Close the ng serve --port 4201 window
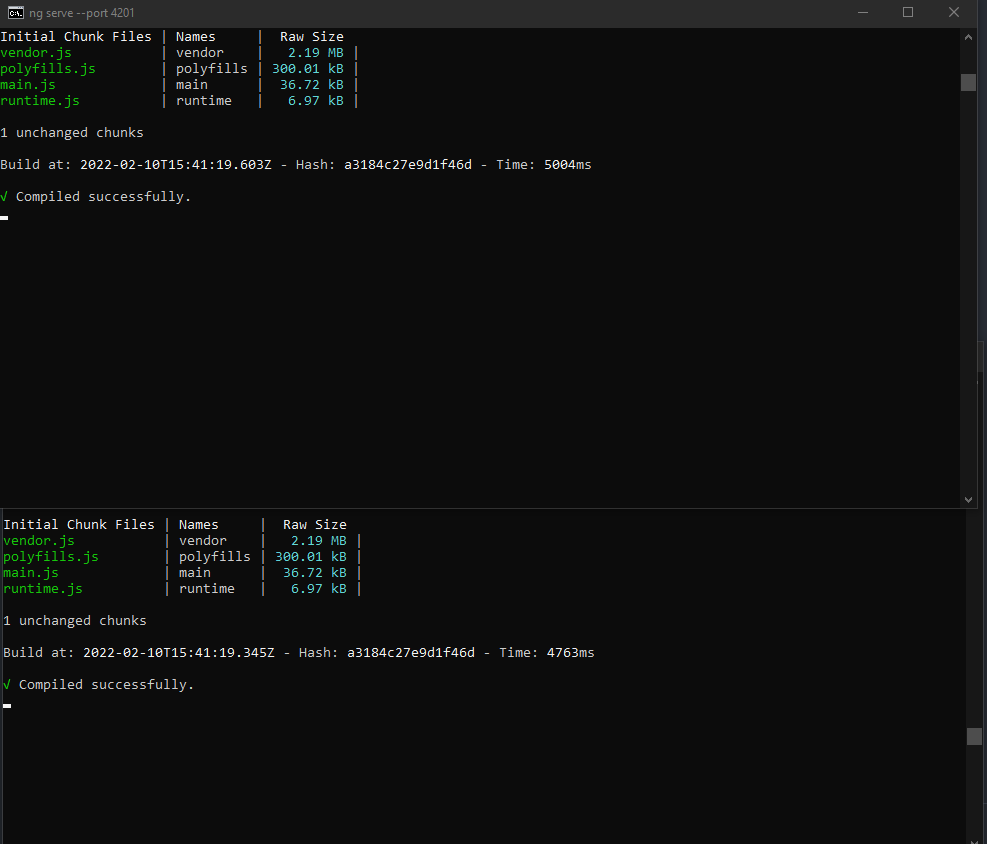Screen dimensions: 987x844 [x=954, y=13]
